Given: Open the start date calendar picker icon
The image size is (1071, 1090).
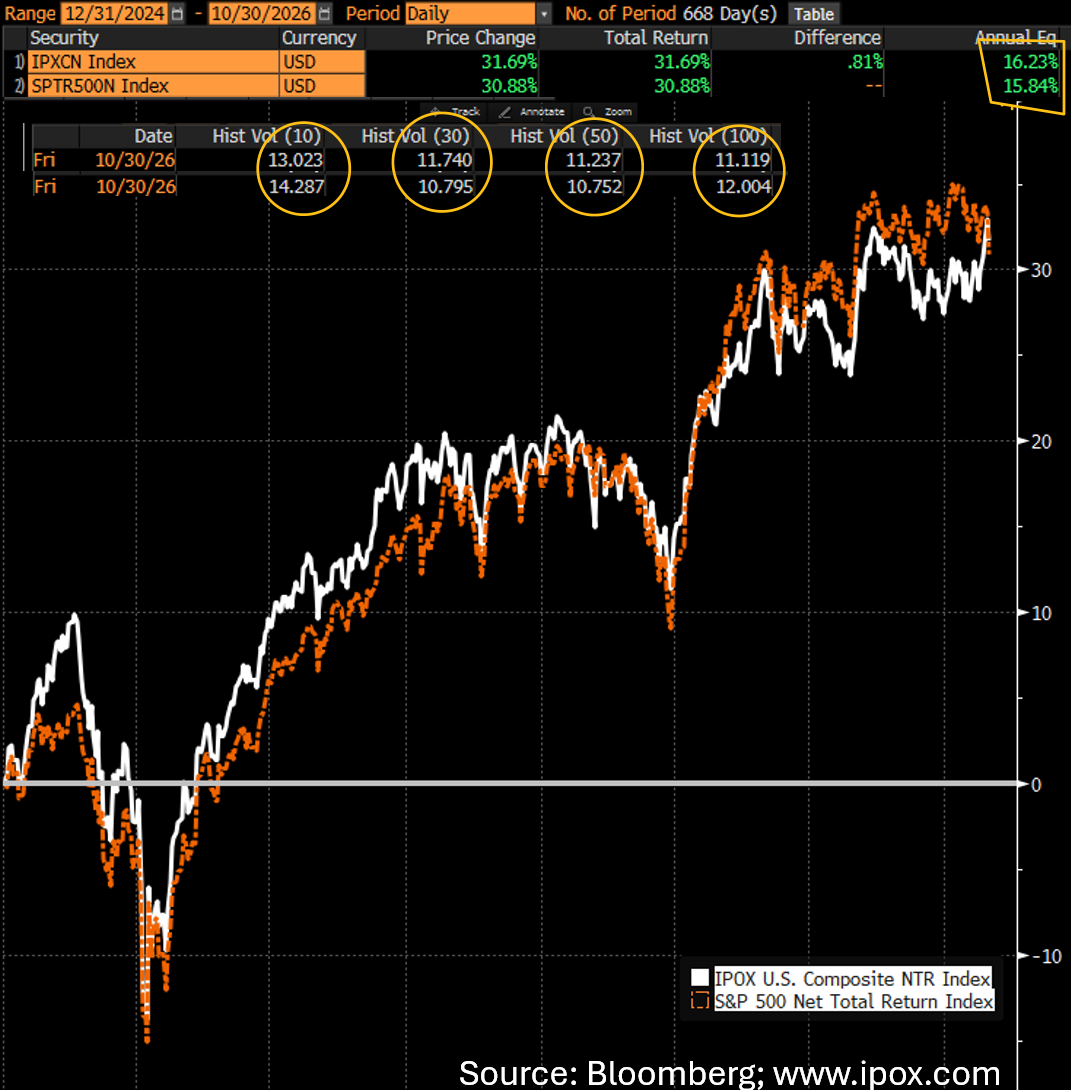Looking at the screenshot, I should [x=177, y=13].
